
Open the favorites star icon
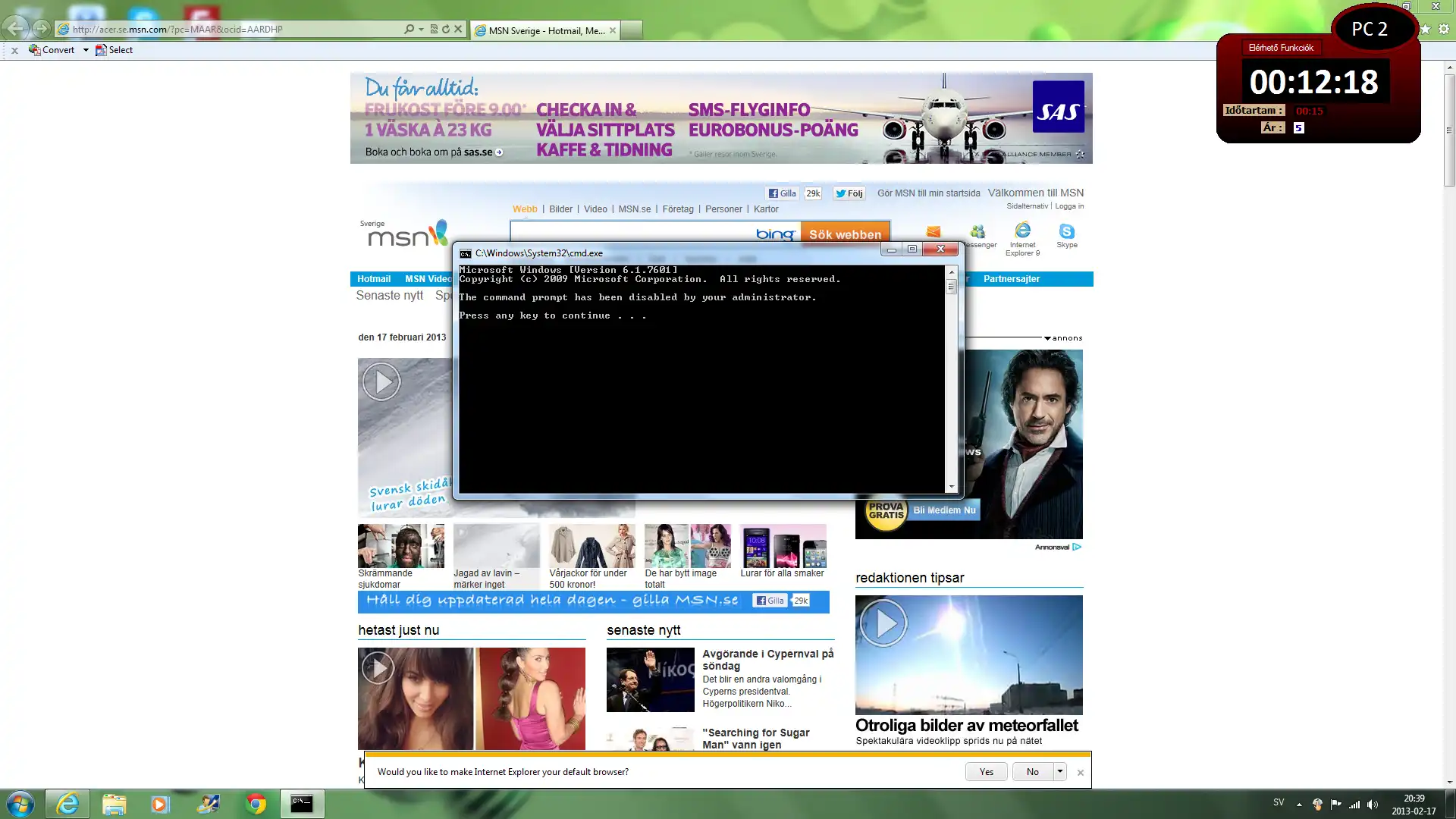pos(1426,29)
